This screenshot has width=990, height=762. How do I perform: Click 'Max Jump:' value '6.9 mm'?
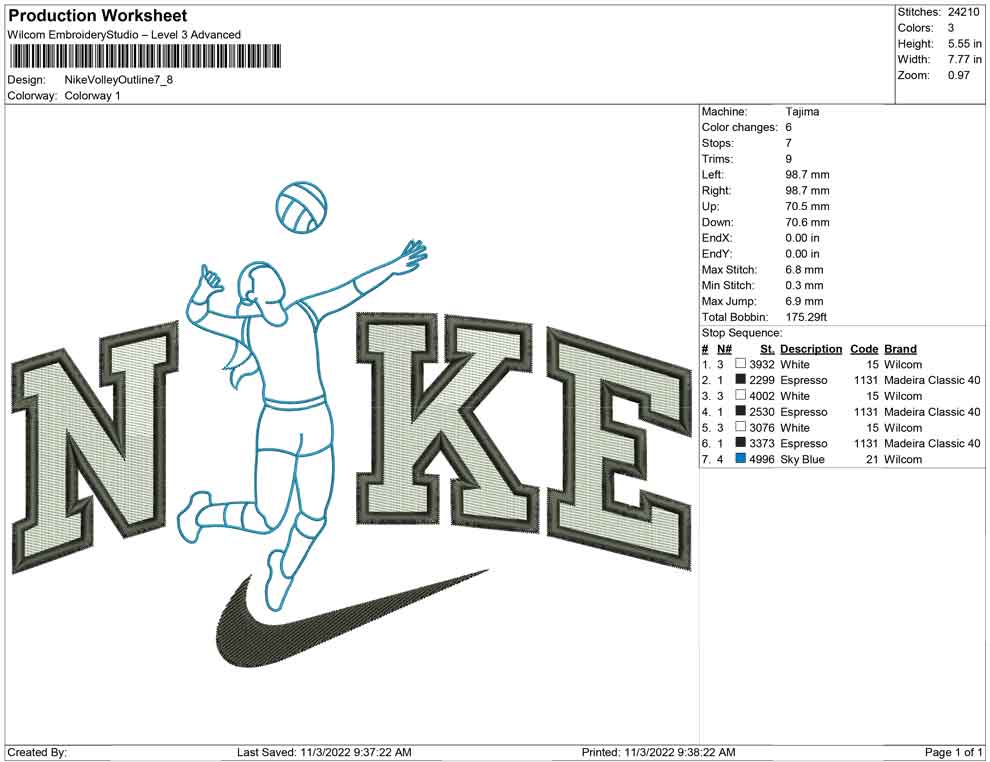(804, 301)
